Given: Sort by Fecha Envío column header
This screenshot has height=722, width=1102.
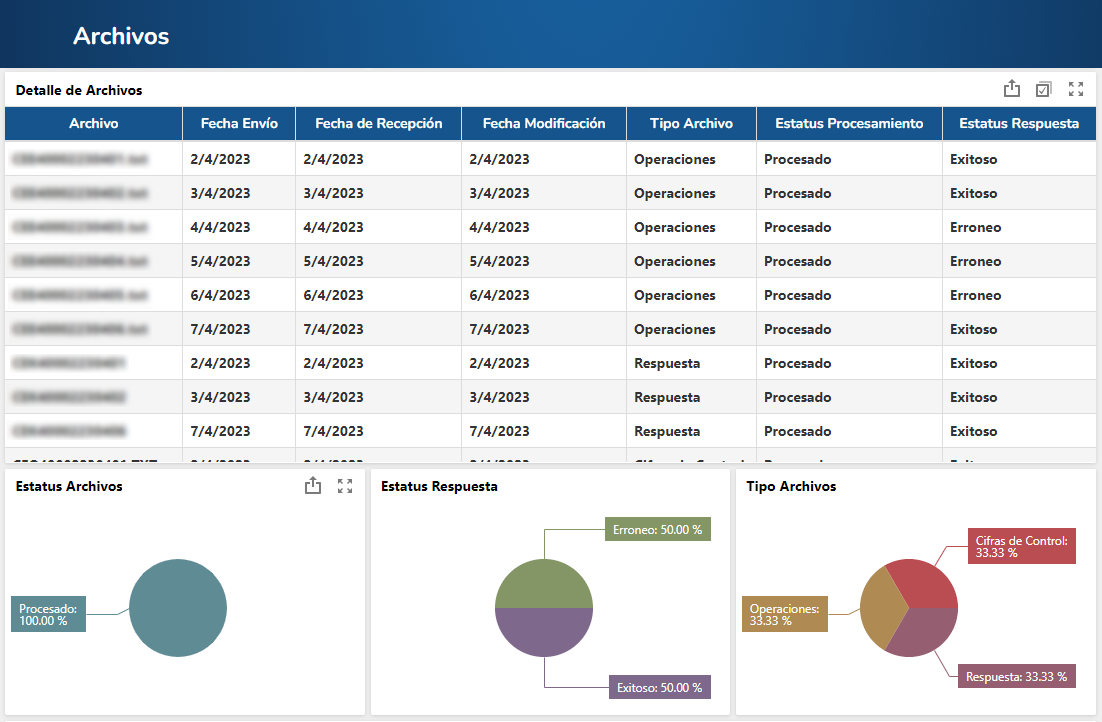Looking at the screenshot, I should [239, 124].
